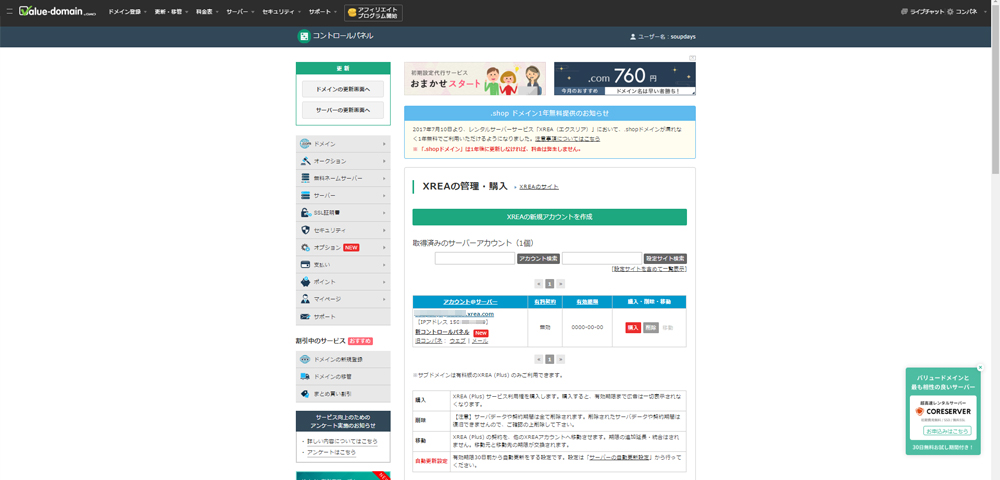The image size is (1000, 480).
Task: Click the オプション gear icon
Action: tap(305, 247)
